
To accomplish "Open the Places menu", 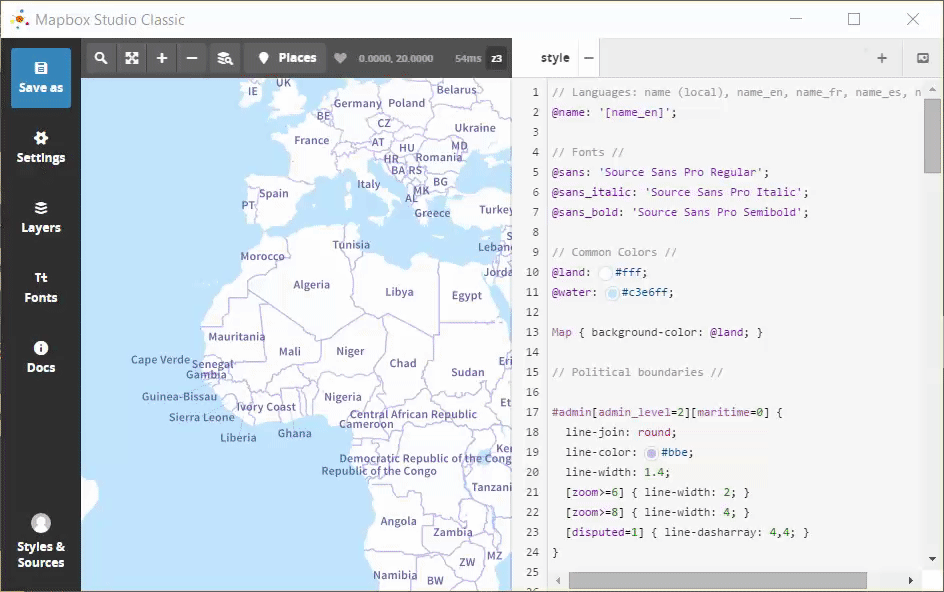I will (287, 58).
